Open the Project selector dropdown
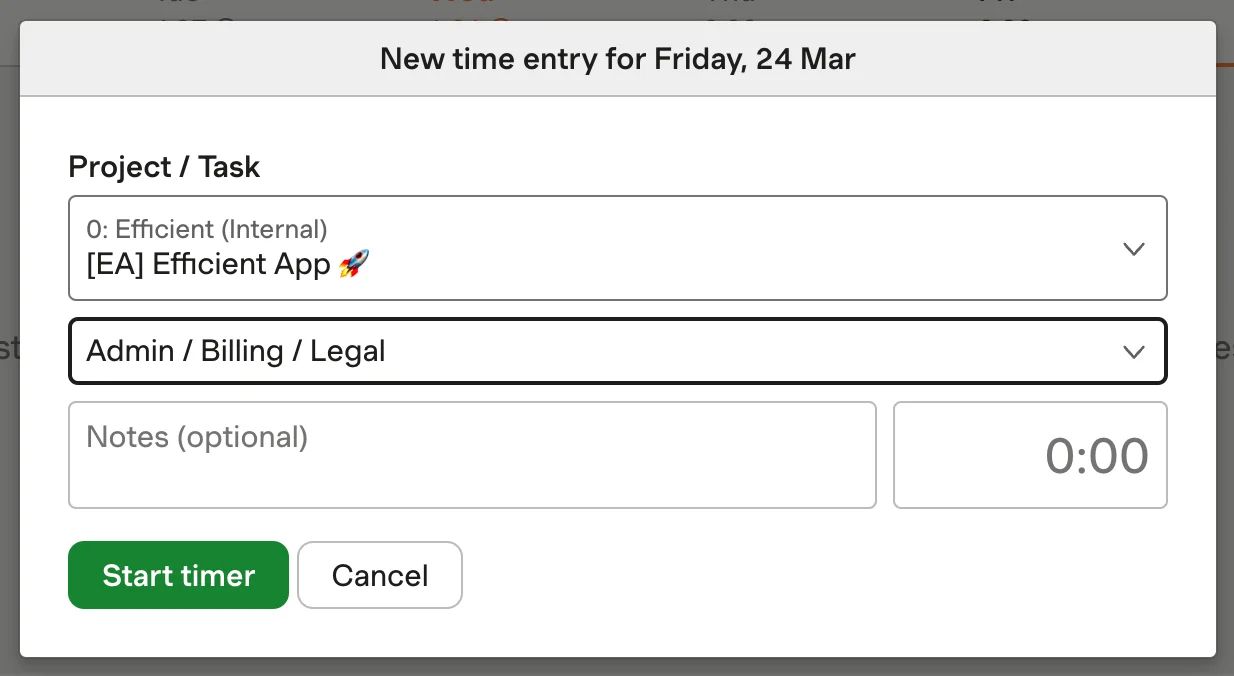 click(617, 248)
